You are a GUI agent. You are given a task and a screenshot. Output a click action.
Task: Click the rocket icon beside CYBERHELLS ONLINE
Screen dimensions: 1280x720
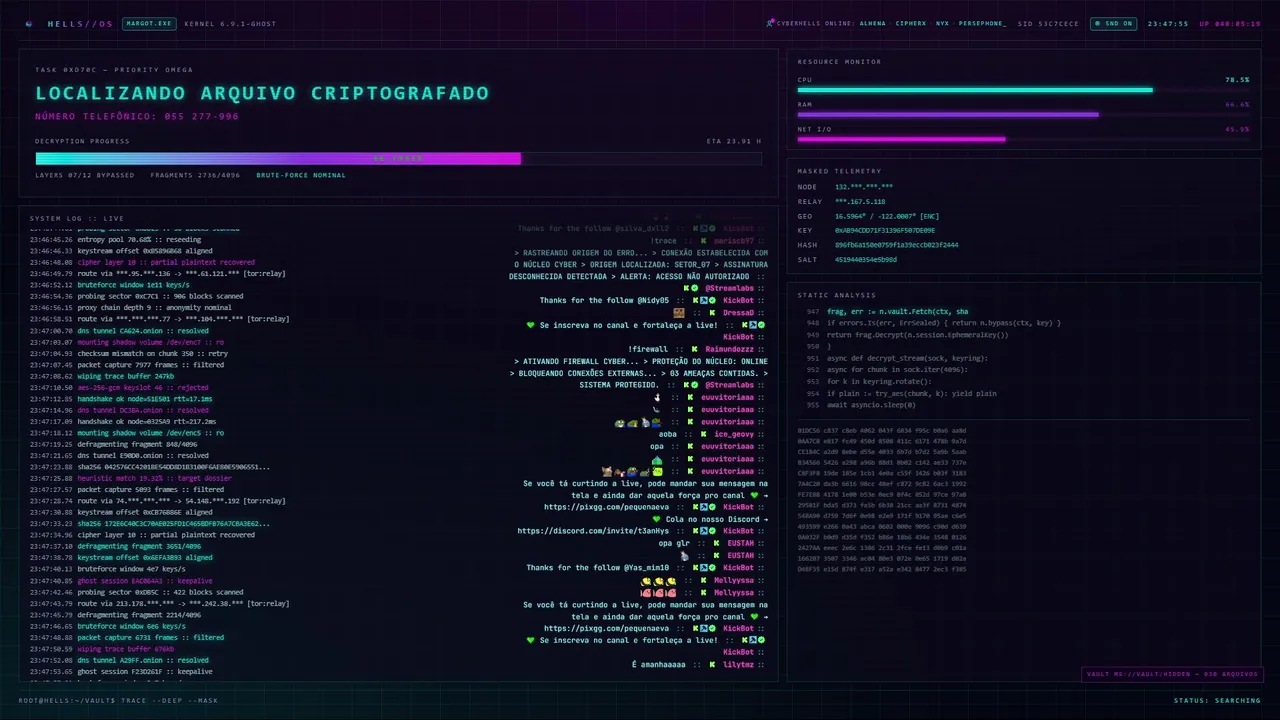[x=770, y=23]
